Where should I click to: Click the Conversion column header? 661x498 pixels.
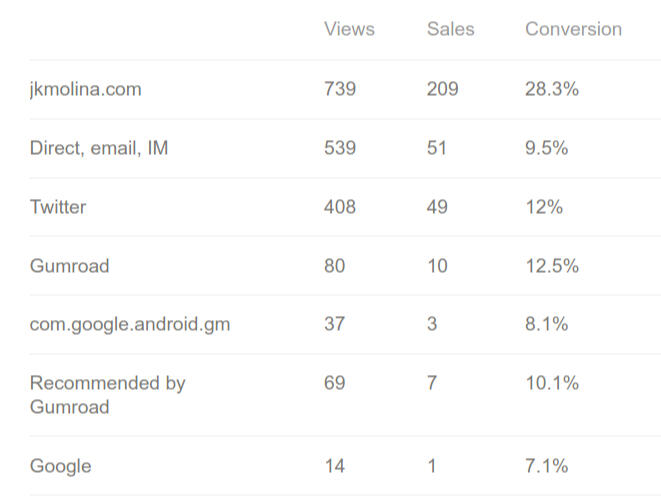(x=573, y=29)
